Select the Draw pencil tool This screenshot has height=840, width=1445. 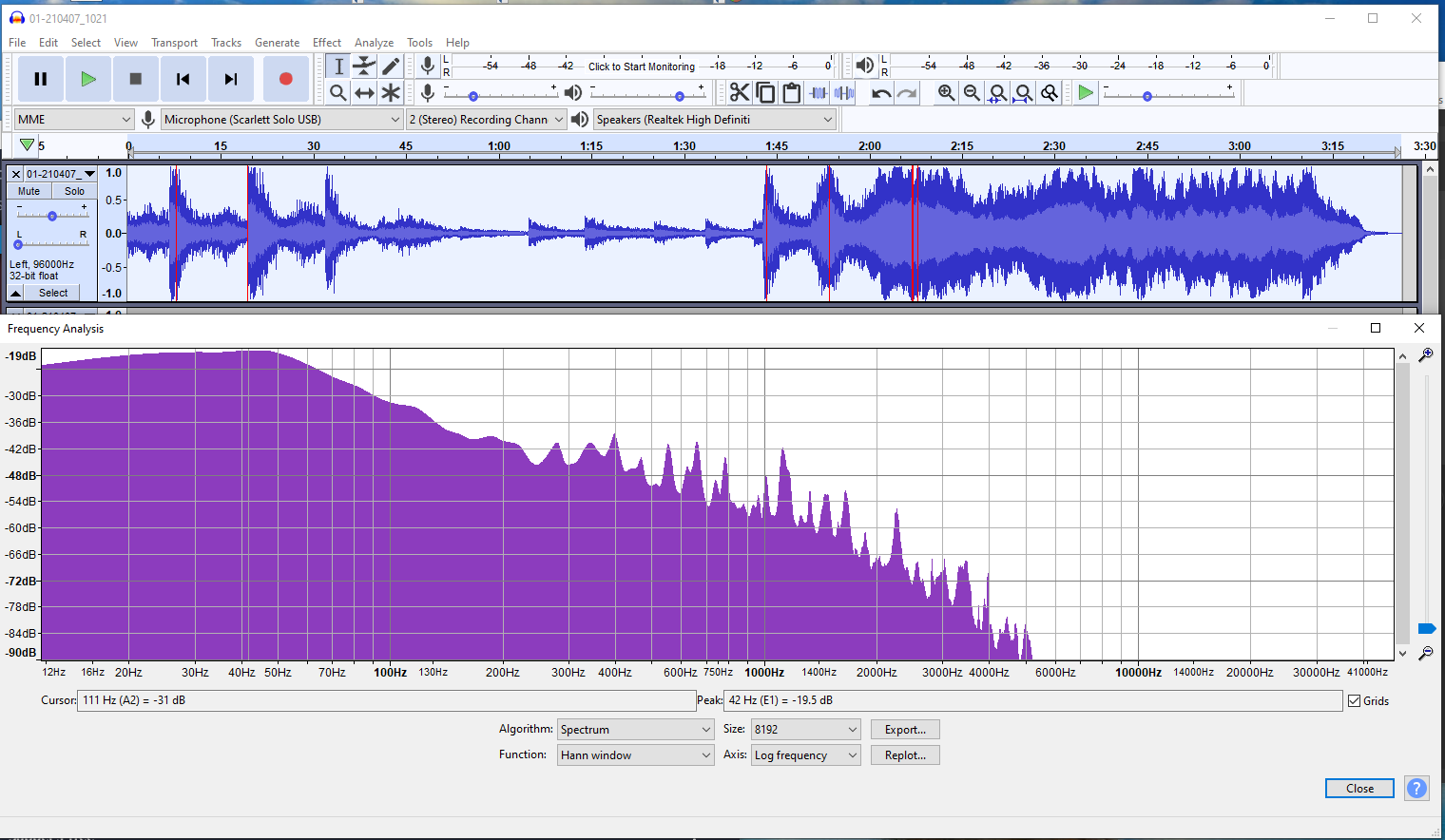point(391,66)
